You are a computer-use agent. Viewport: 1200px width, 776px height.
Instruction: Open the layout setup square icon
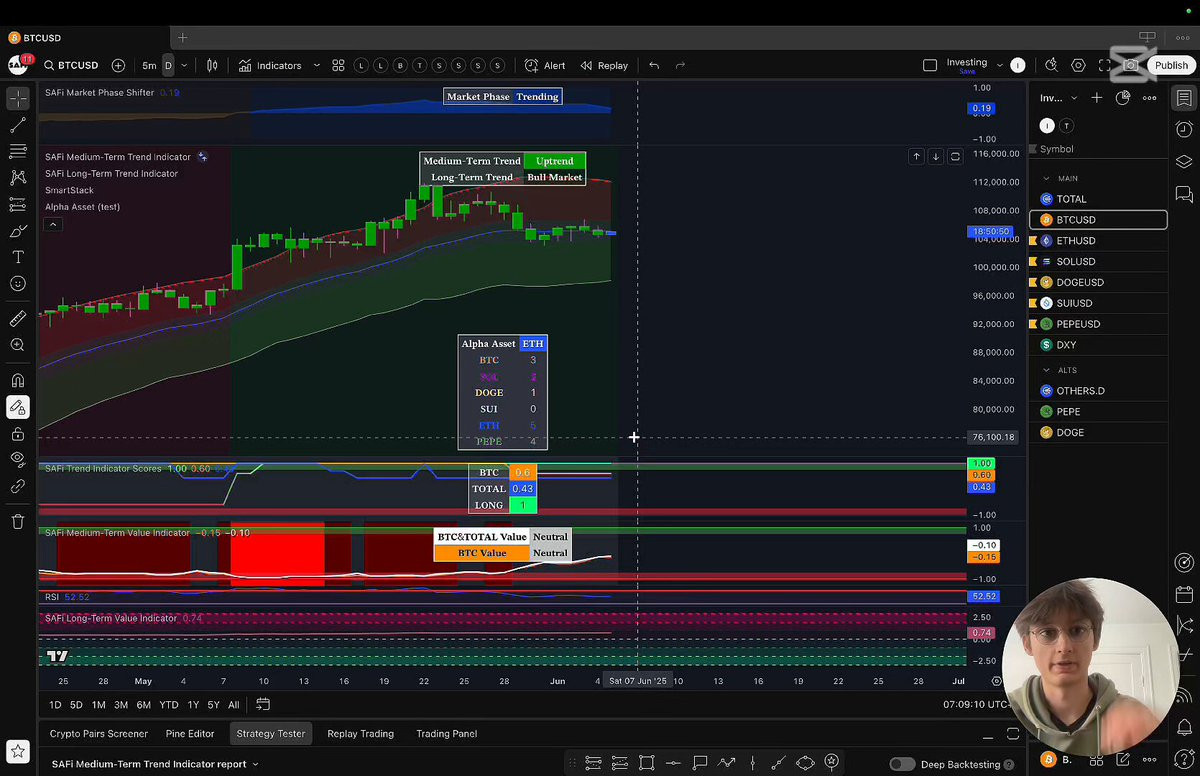[x=930, y=65]
